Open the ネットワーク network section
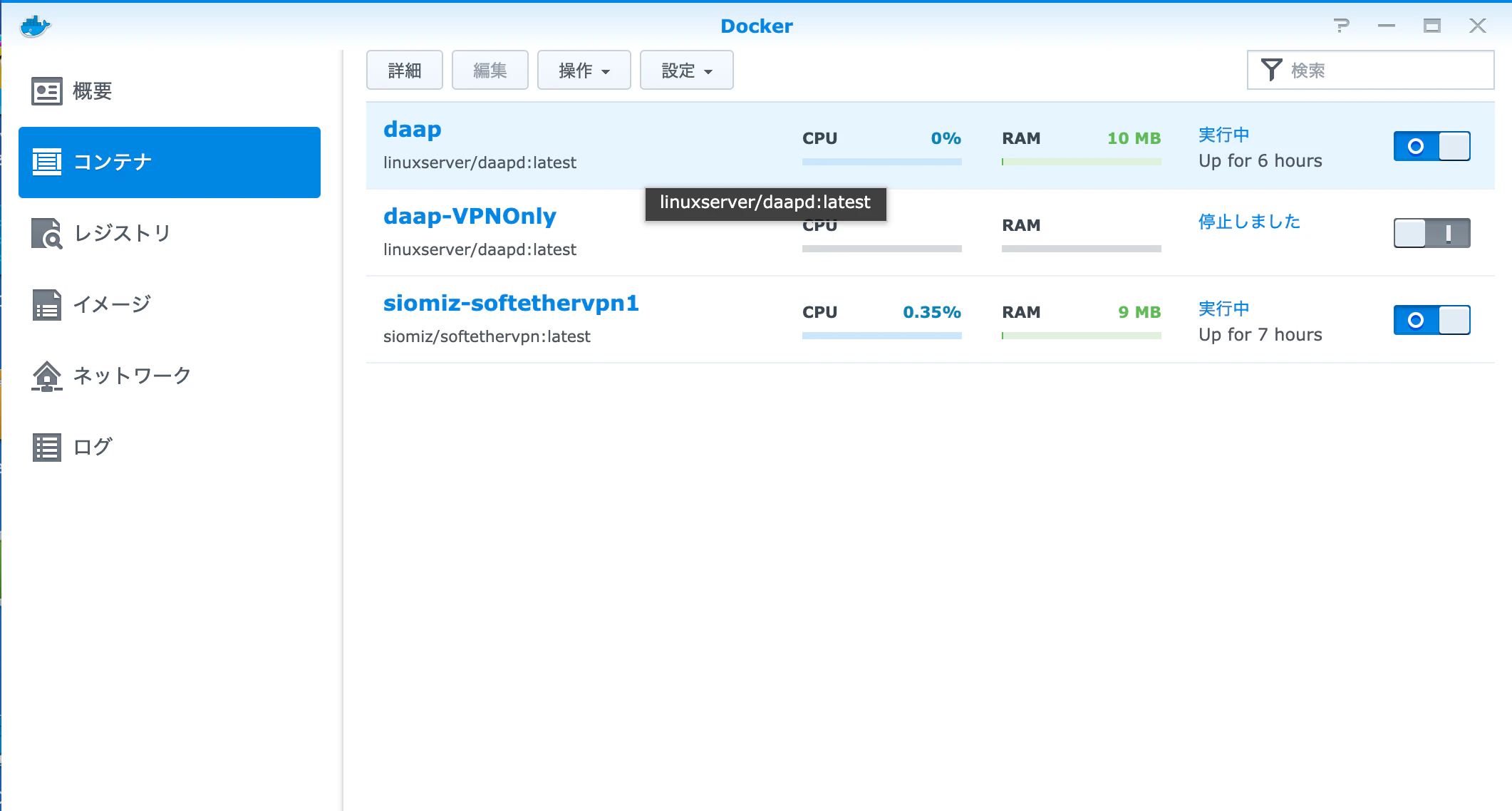Viewport: 1512px width, 811px height. [170, 376]
